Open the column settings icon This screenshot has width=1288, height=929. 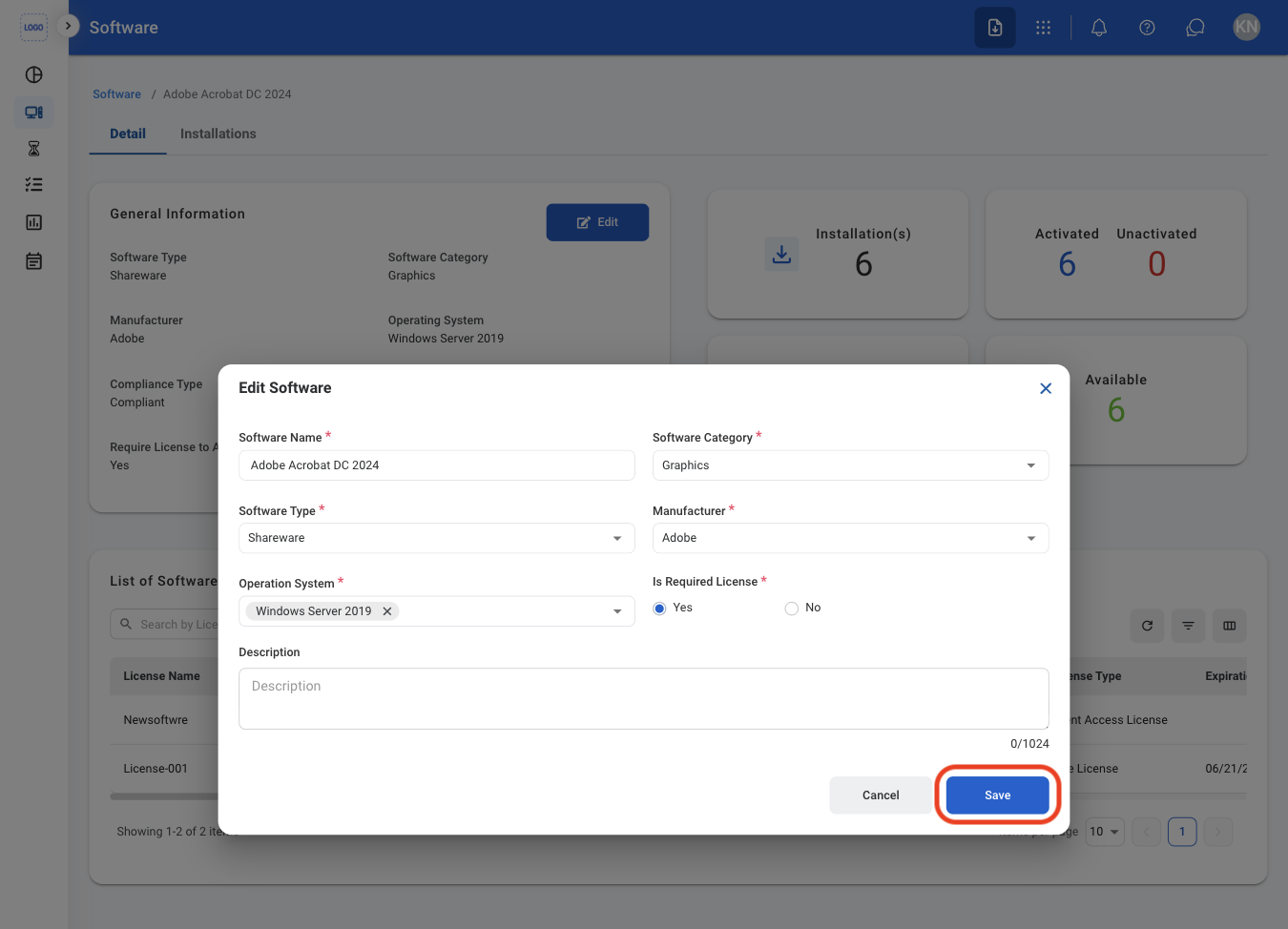pyautogui.click(x=1230, y=626)
